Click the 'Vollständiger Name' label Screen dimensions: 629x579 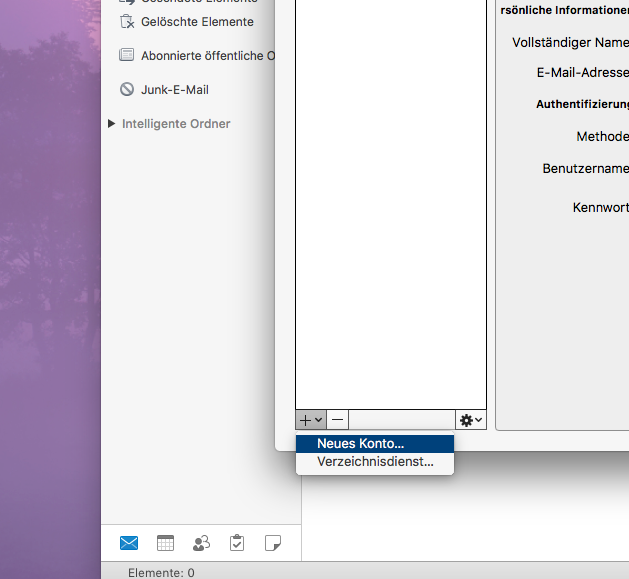[570, 43]
